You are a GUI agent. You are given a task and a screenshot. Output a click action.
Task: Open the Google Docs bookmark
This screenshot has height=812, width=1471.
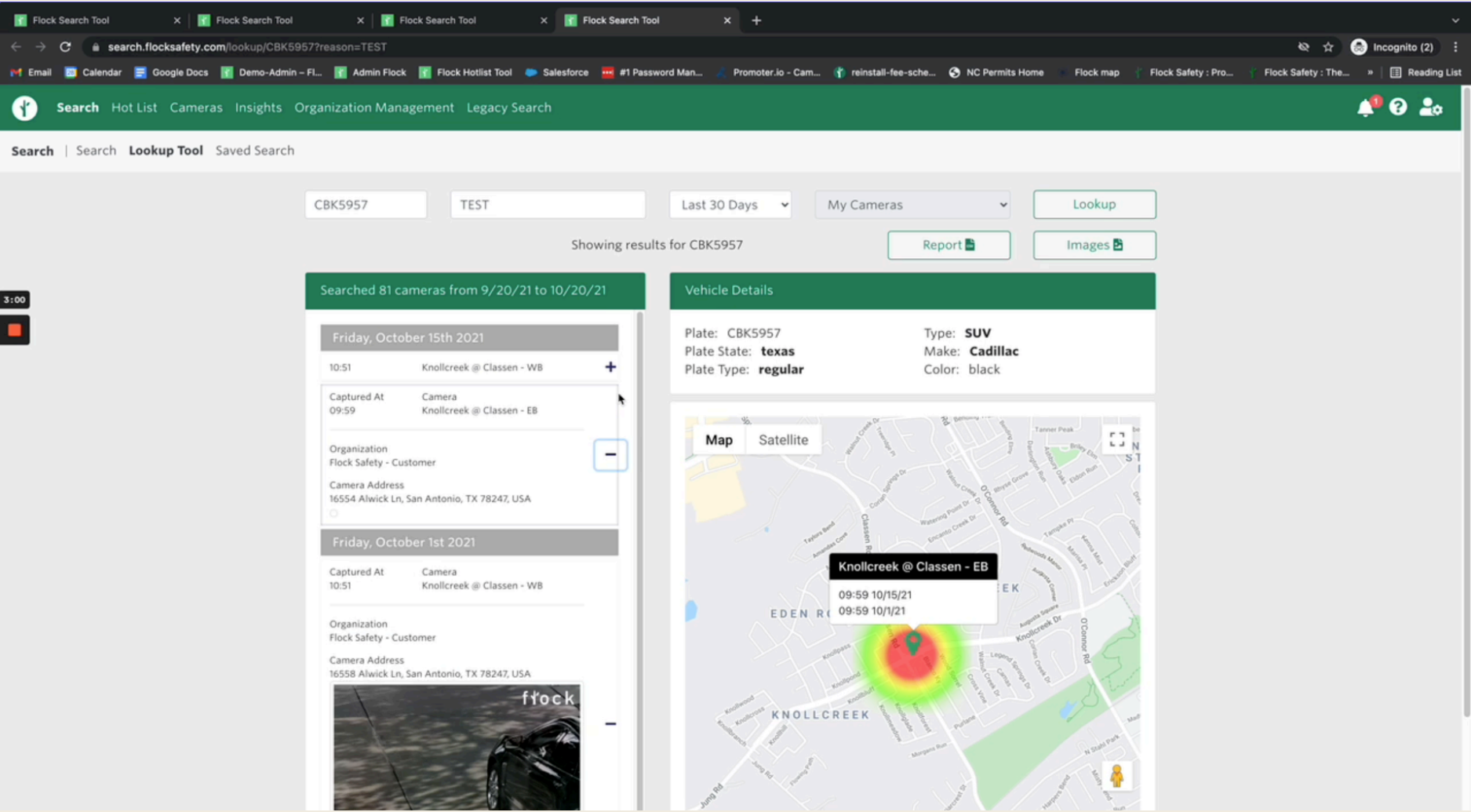(x=171, y=72)
